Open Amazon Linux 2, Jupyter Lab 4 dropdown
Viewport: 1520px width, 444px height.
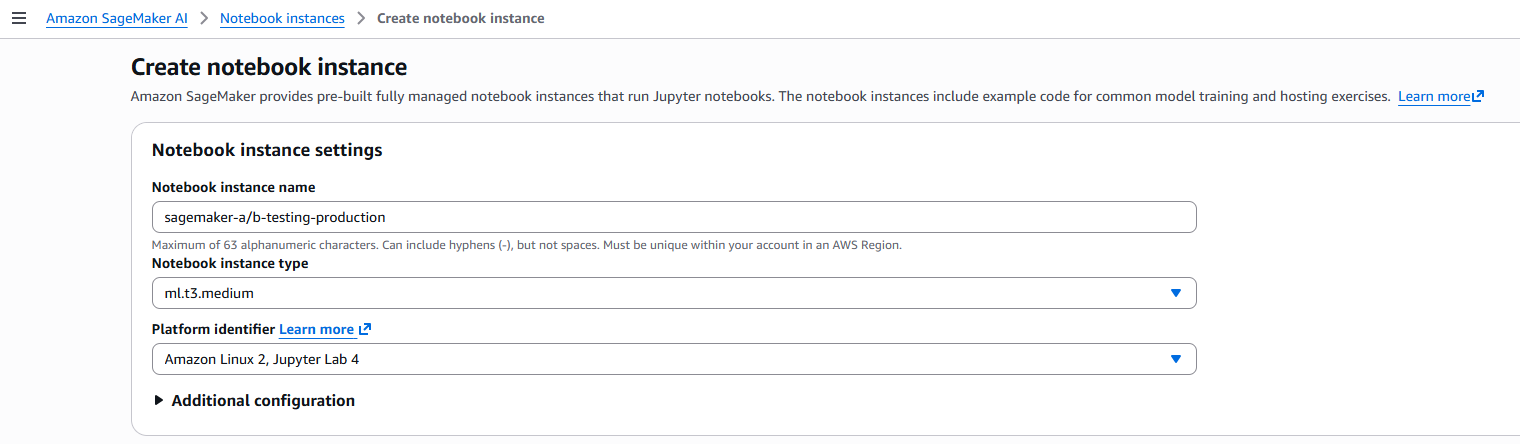coord(673,359)
